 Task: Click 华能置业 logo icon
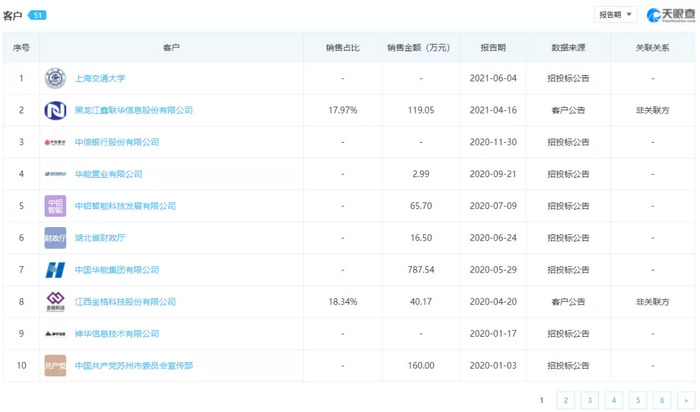[55, 174]
